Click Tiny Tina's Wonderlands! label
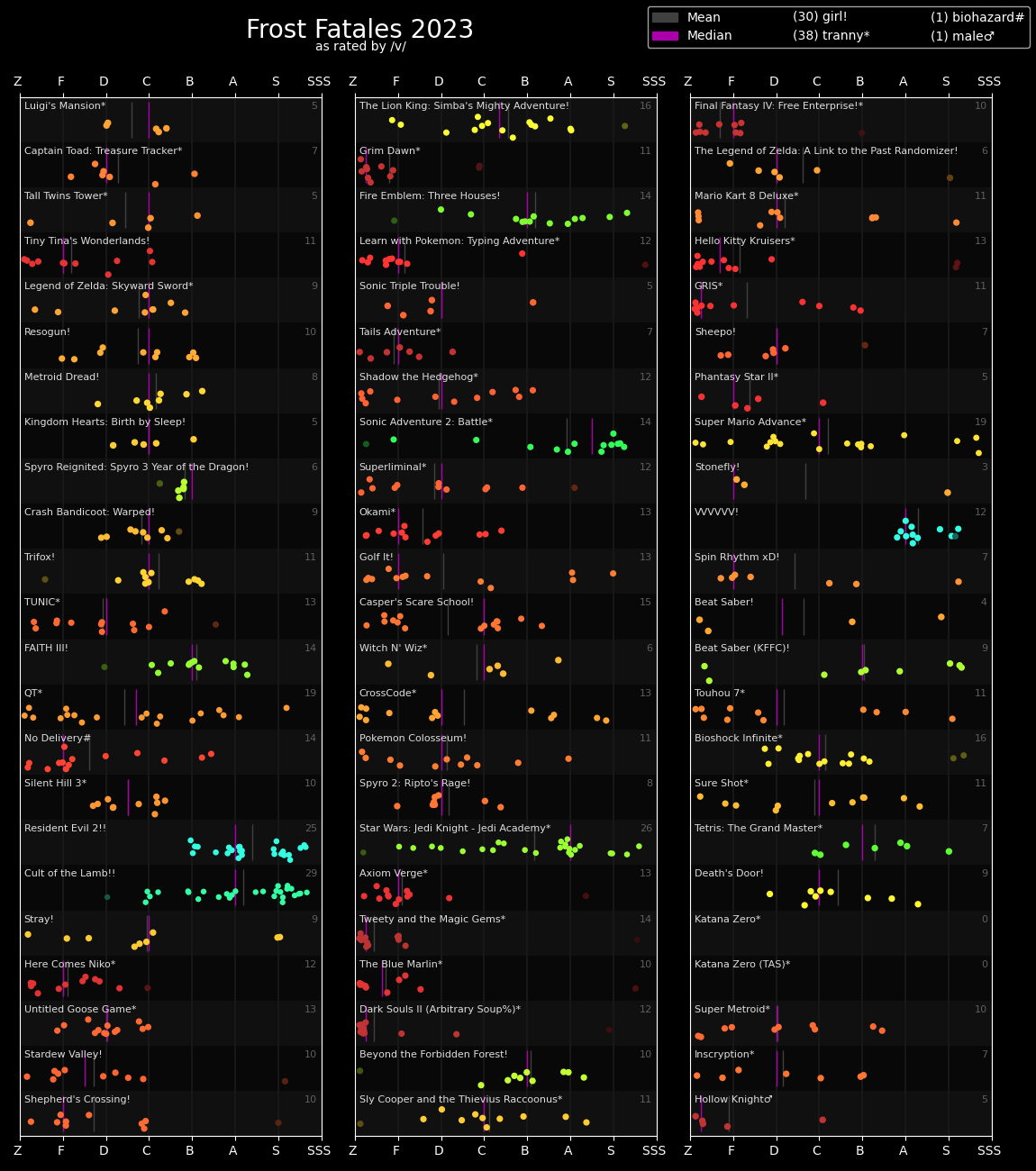 [87, 241]
